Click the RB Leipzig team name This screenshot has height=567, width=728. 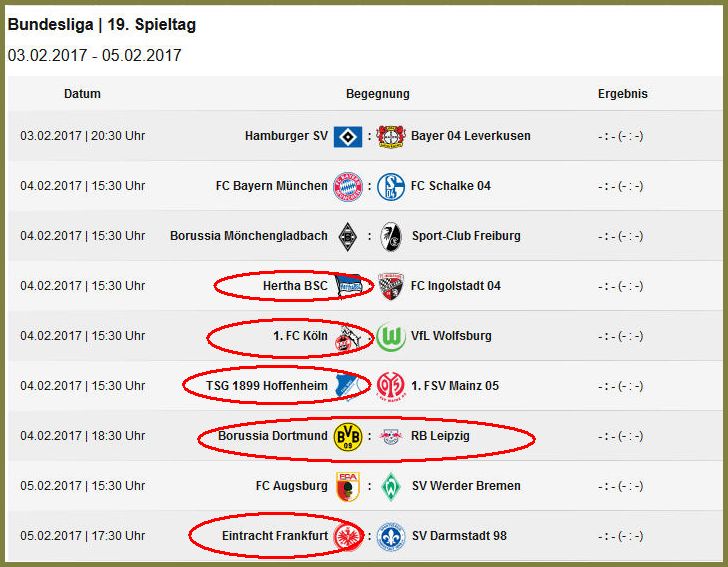click(440, 436)
